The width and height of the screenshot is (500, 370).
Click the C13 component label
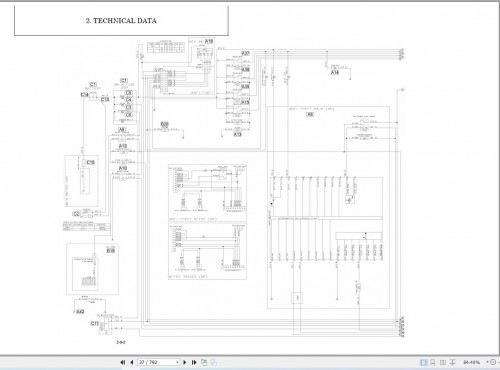coord(105,99)
